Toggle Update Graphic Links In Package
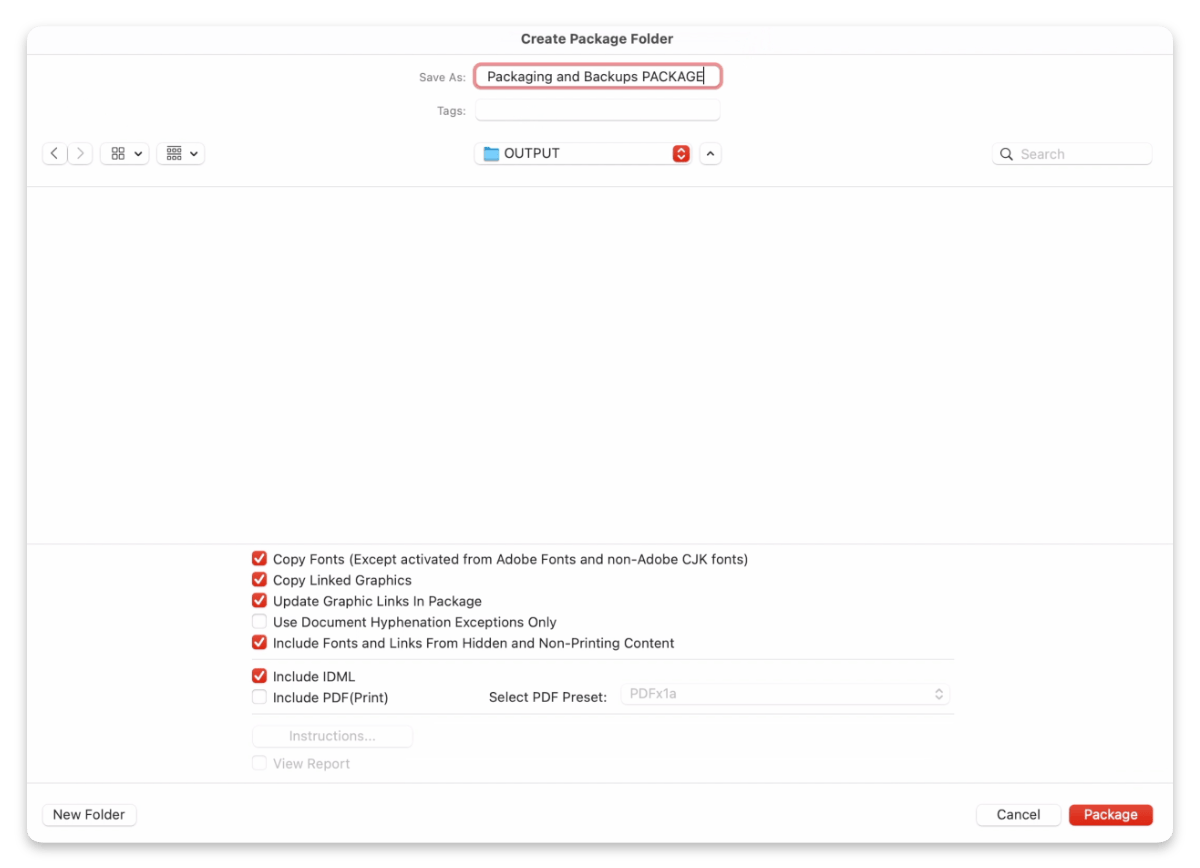Viewport: 1200px width, 868px height. [x=260, y=601]
